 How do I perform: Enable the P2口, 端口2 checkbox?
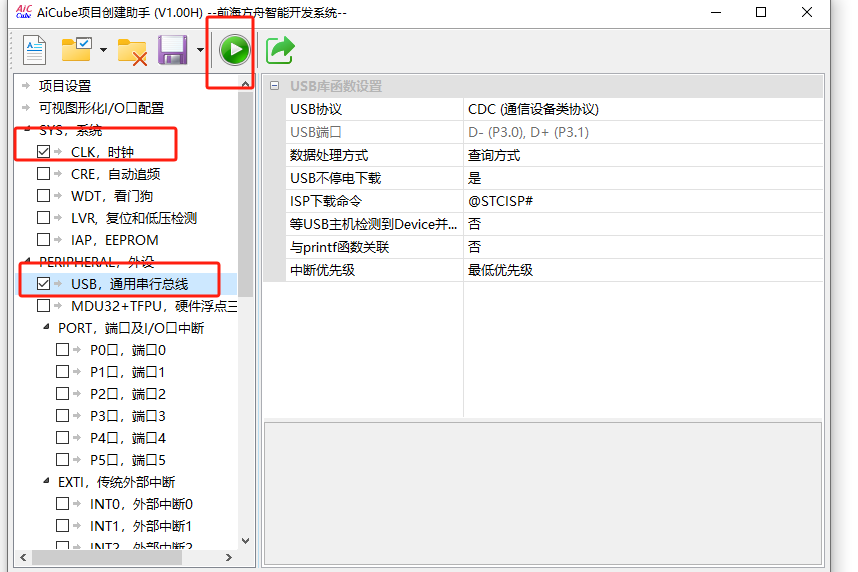[62, 393]
